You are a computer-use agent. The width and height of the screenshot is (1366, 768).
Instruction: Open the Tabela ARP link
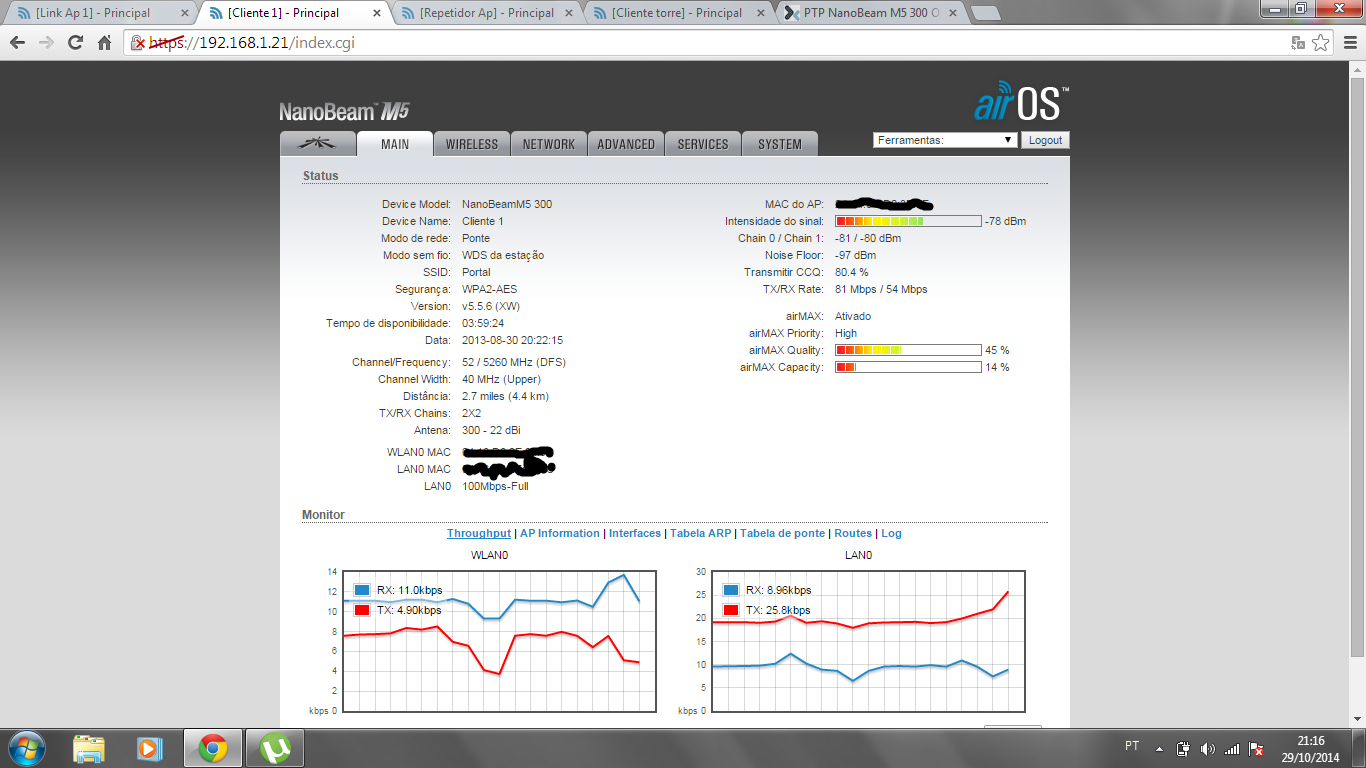coord(701,533)
